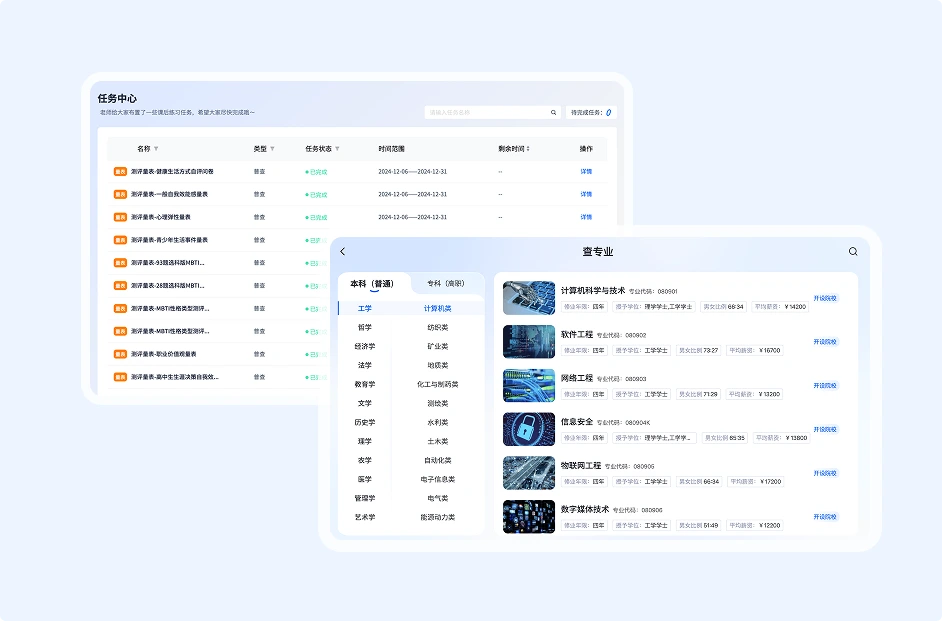This screenshot has height=621, width=942.
Task: Choose the 电子信息类 category
Action: point(437,479)
